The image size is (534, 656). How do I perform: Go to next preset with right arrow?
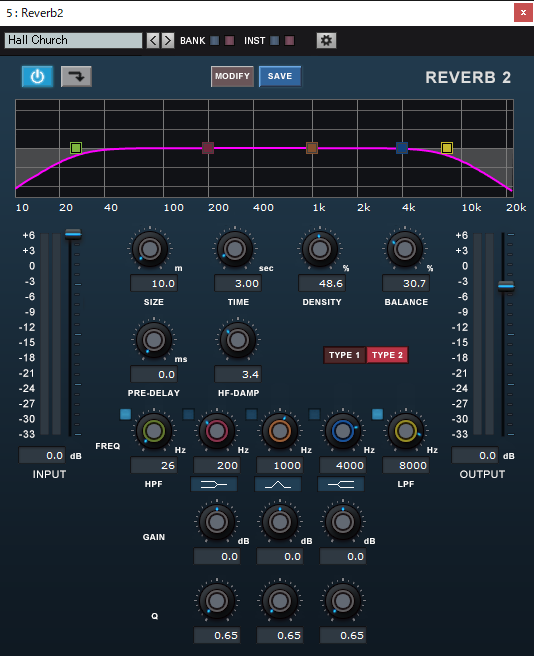click(168, 41)
